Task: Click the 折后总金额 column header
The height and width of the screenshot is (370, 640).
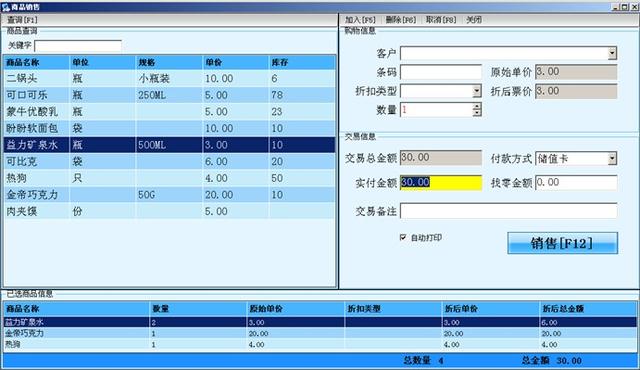Action: [x=588, y=309]
